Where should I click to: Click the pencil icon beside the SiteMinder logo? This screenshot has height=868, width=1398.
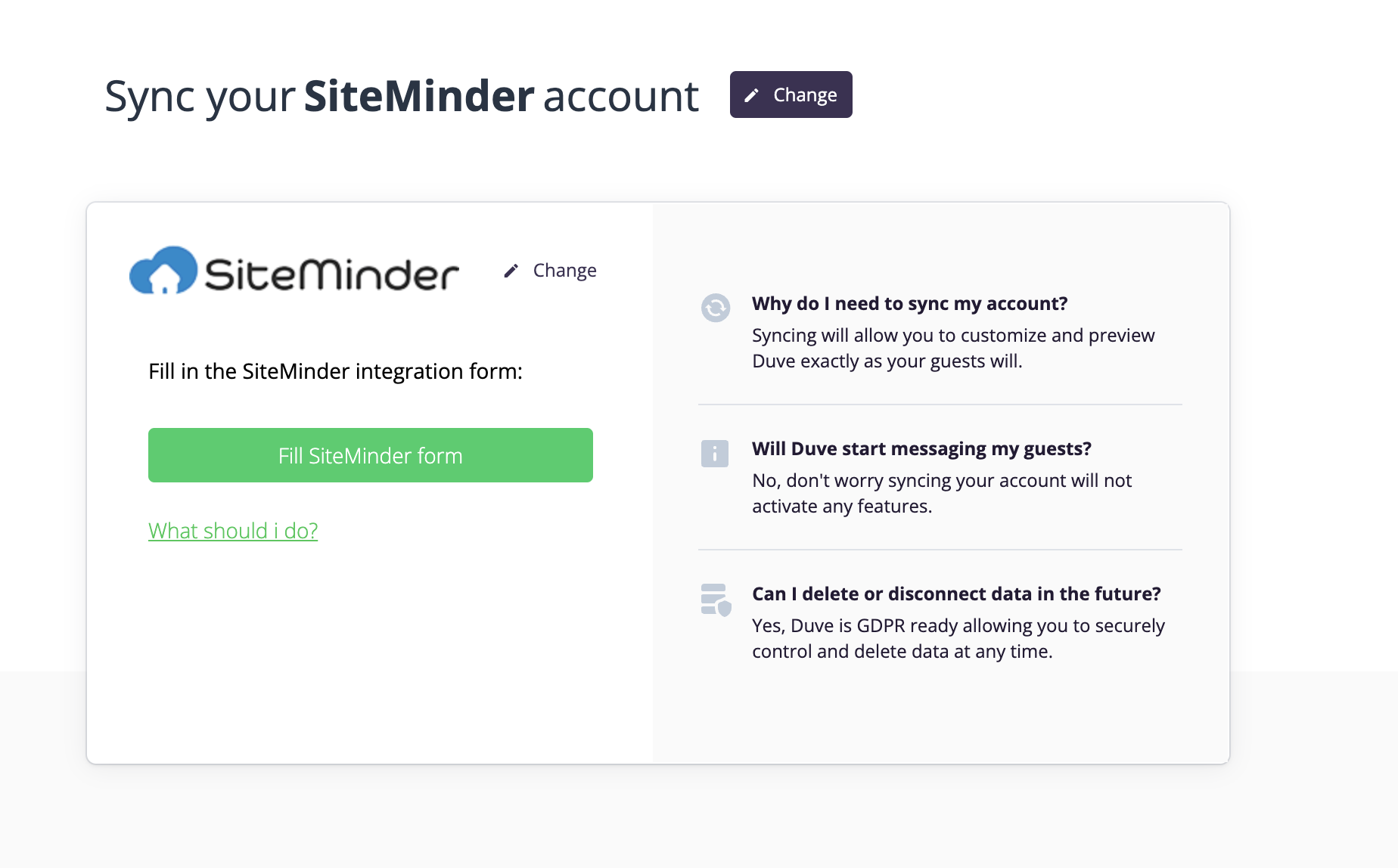[511, 271]
